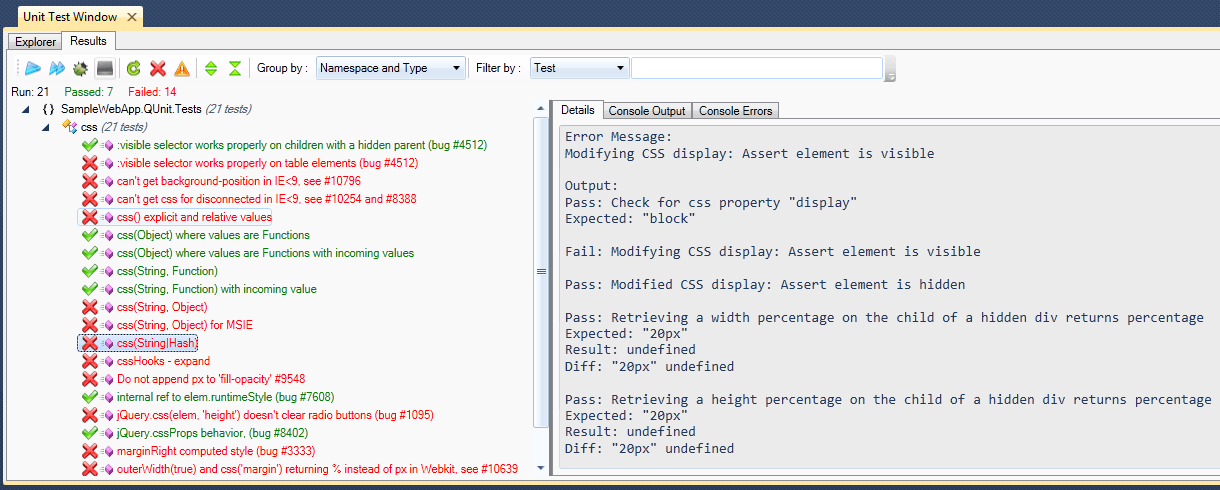Select the cssHooks - expand test
1220x490 pixels.
(x=163, y=361)
